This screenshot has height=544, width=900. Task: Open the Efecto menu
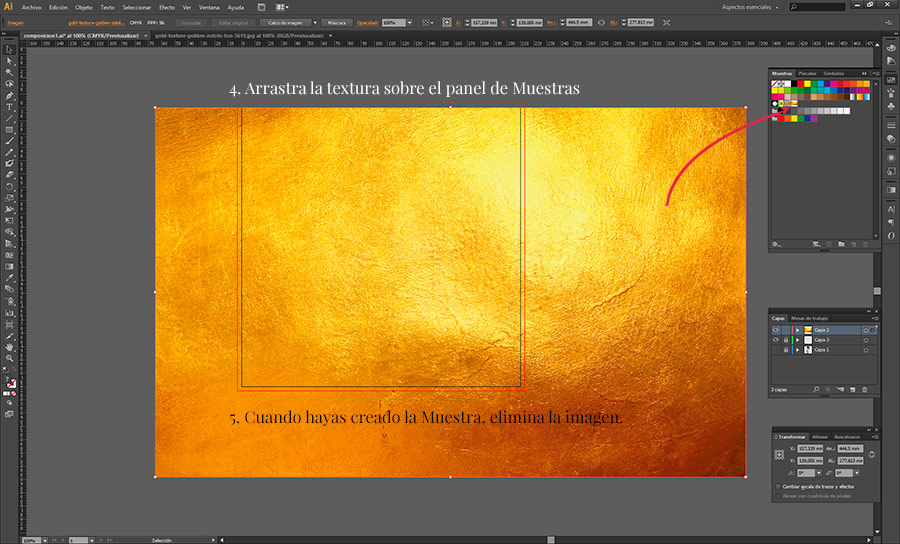(167, 7)
